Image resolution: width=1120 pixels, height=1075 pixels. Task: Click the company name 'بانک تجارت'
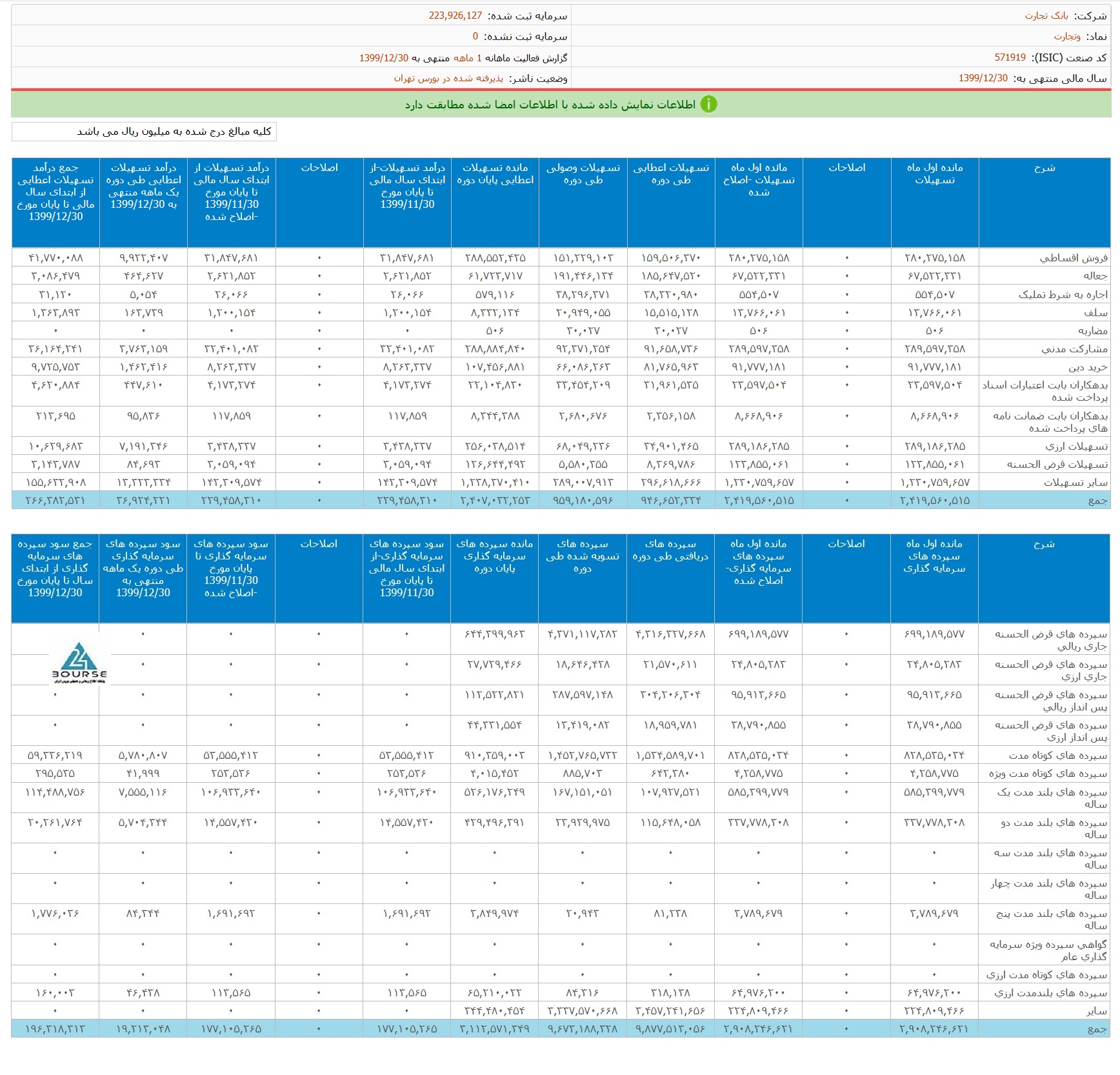(1046, 15)
